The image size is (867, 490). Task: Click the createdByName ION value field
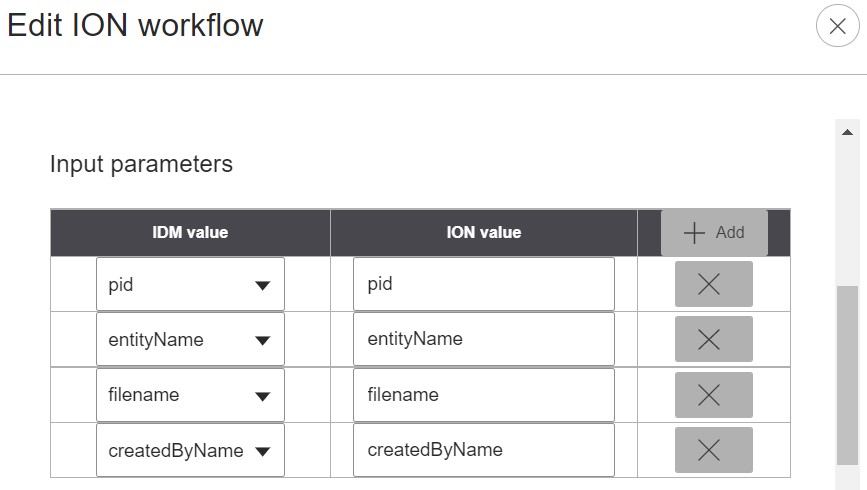pyautogui.click(x=483, y=450)
